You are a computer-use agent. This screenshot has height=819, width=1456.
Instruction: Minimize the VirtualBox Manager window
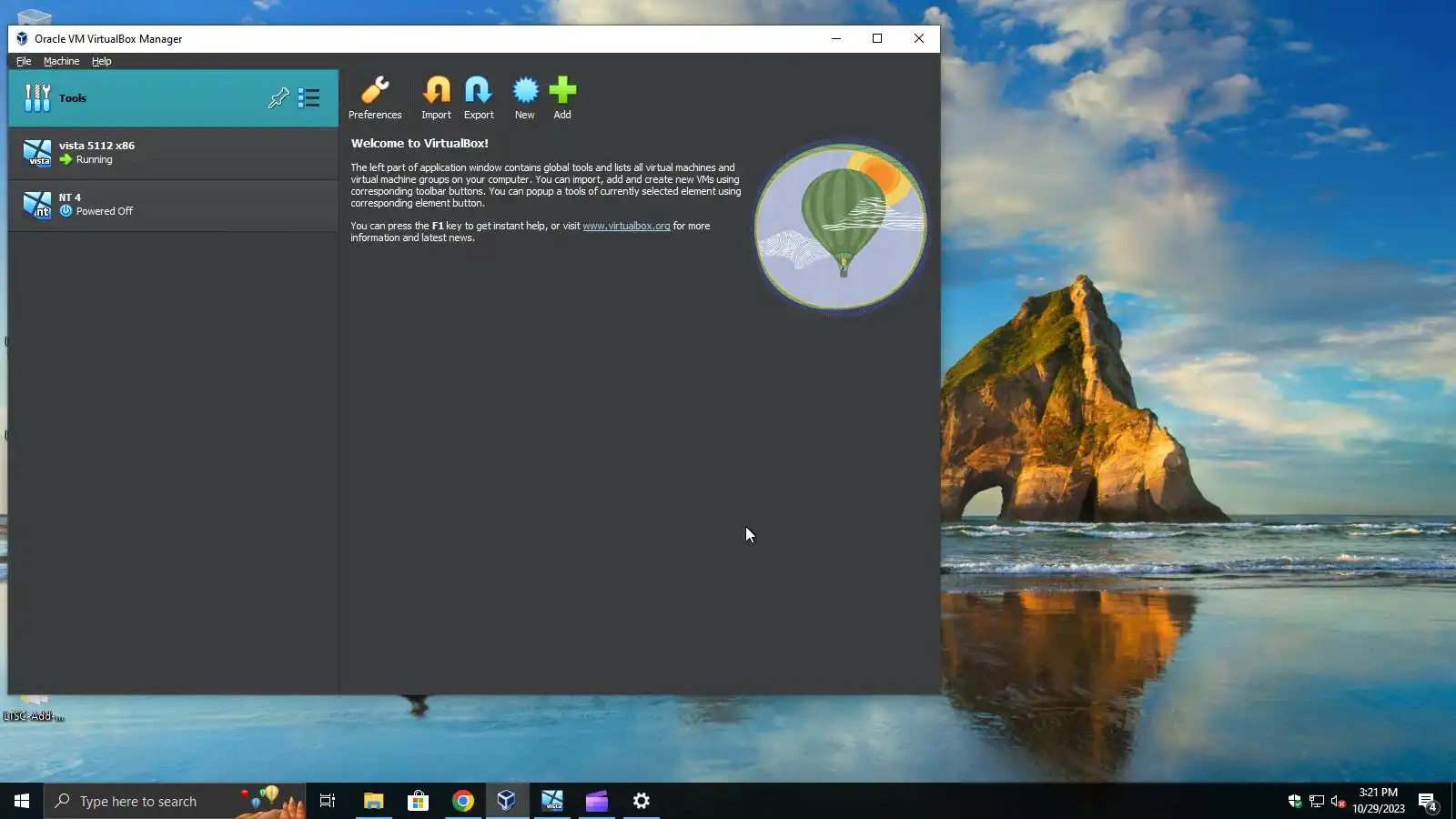pyautogui.click(x=836, y=38)
